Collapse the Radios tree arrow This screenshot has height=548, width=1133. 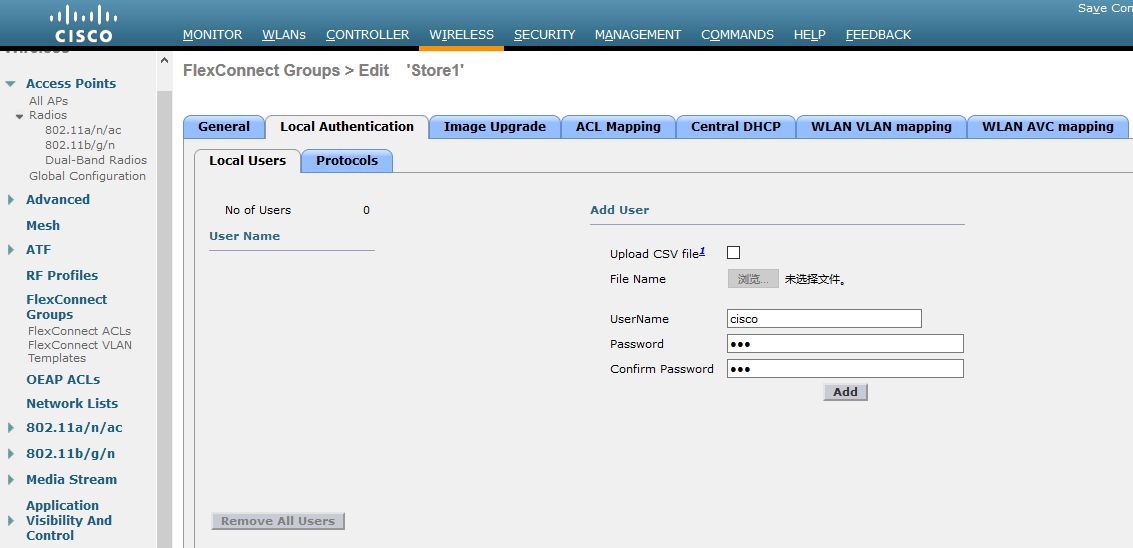(x=20, y=116)
